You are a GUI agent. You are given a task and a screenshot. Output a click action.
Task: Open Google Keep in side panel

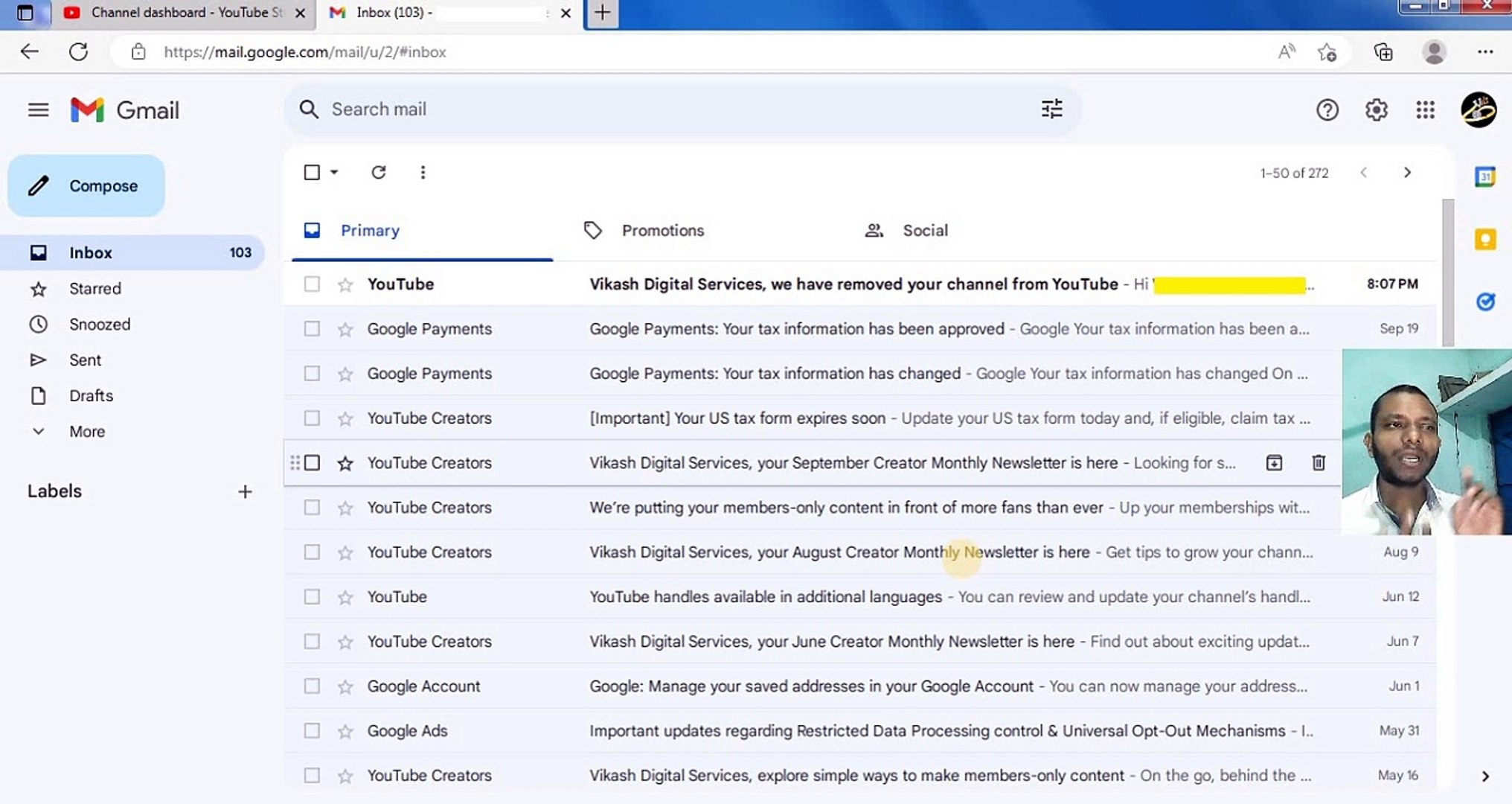1484,239
